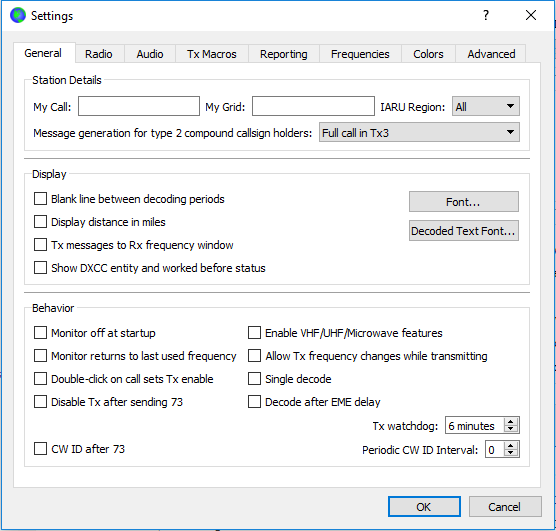
Task: Open the IARU Region dropdown
Action: [486, 106]
